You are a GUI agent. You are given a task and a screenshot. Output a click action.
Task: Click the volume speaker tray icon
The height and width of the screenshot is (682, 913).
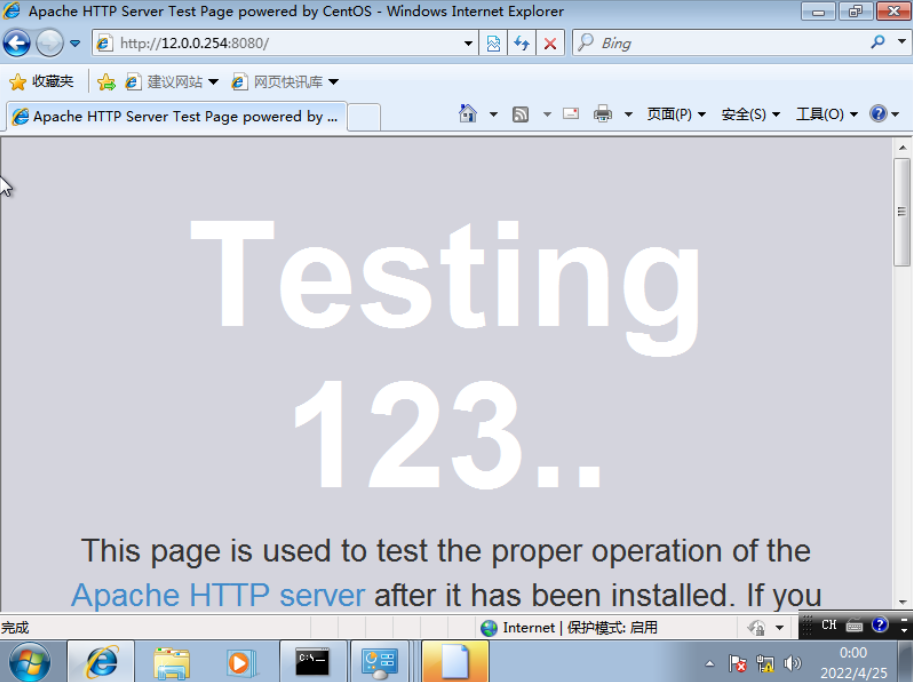[x=792, y=663]
